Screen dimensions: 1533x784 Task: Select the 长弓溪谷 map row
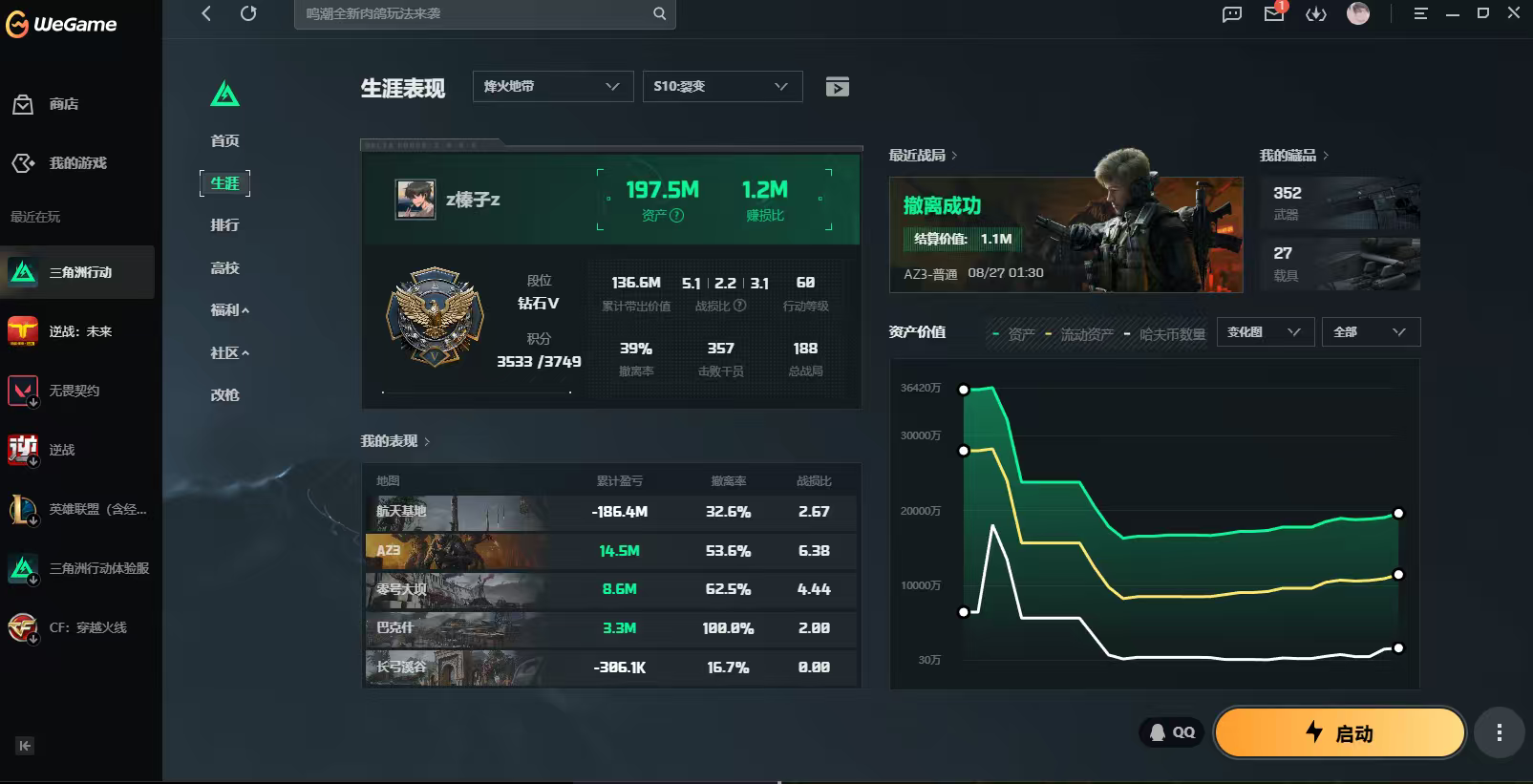[x=611, y=667]
